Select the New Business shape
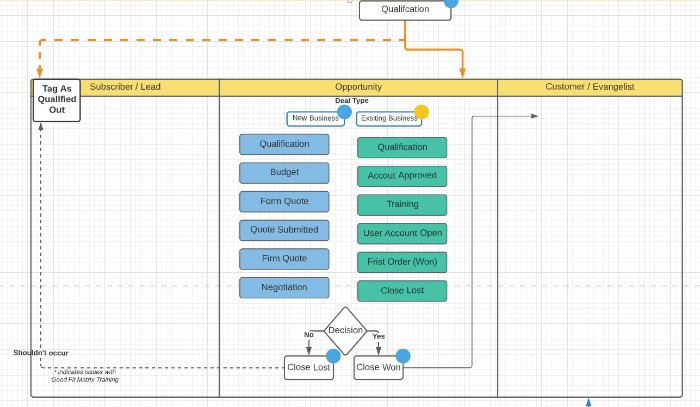 [315, 119]
